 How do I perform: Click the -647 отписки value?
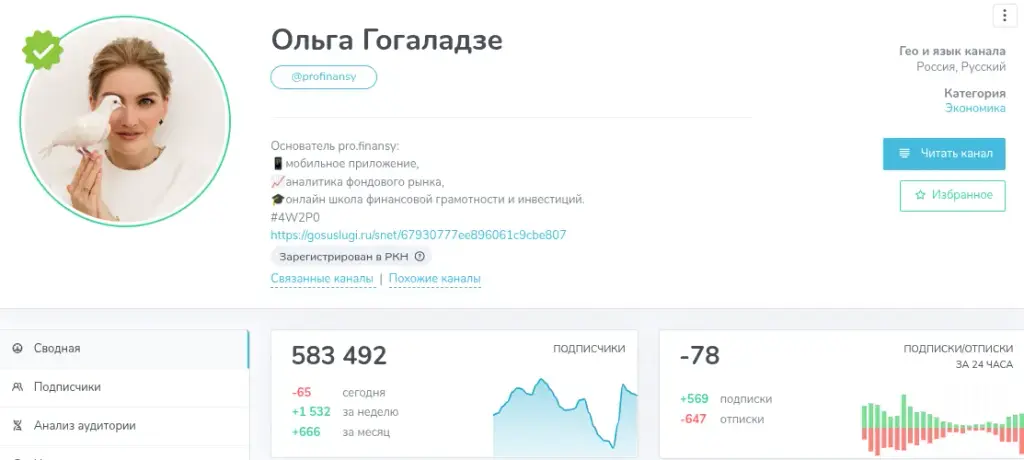coord(693,419)
